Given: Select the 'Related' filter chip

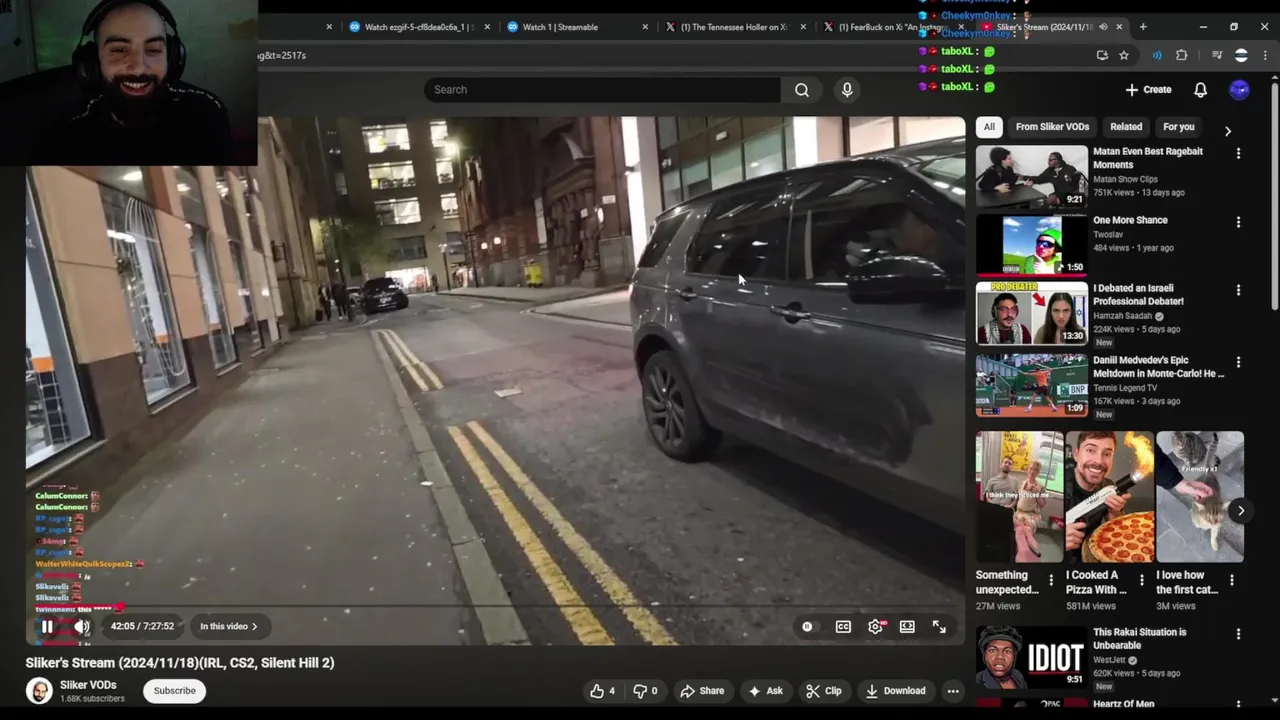Looking at the screenshot, I should 1126,127.
